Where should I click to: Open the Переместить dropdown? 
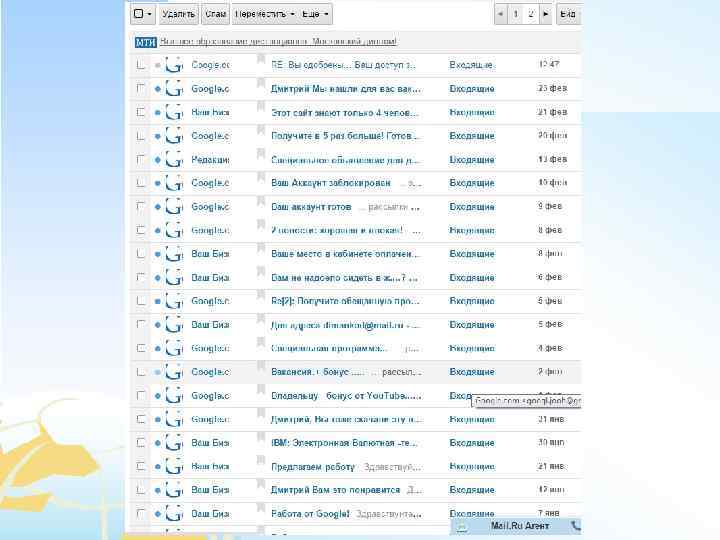[264, 14]
